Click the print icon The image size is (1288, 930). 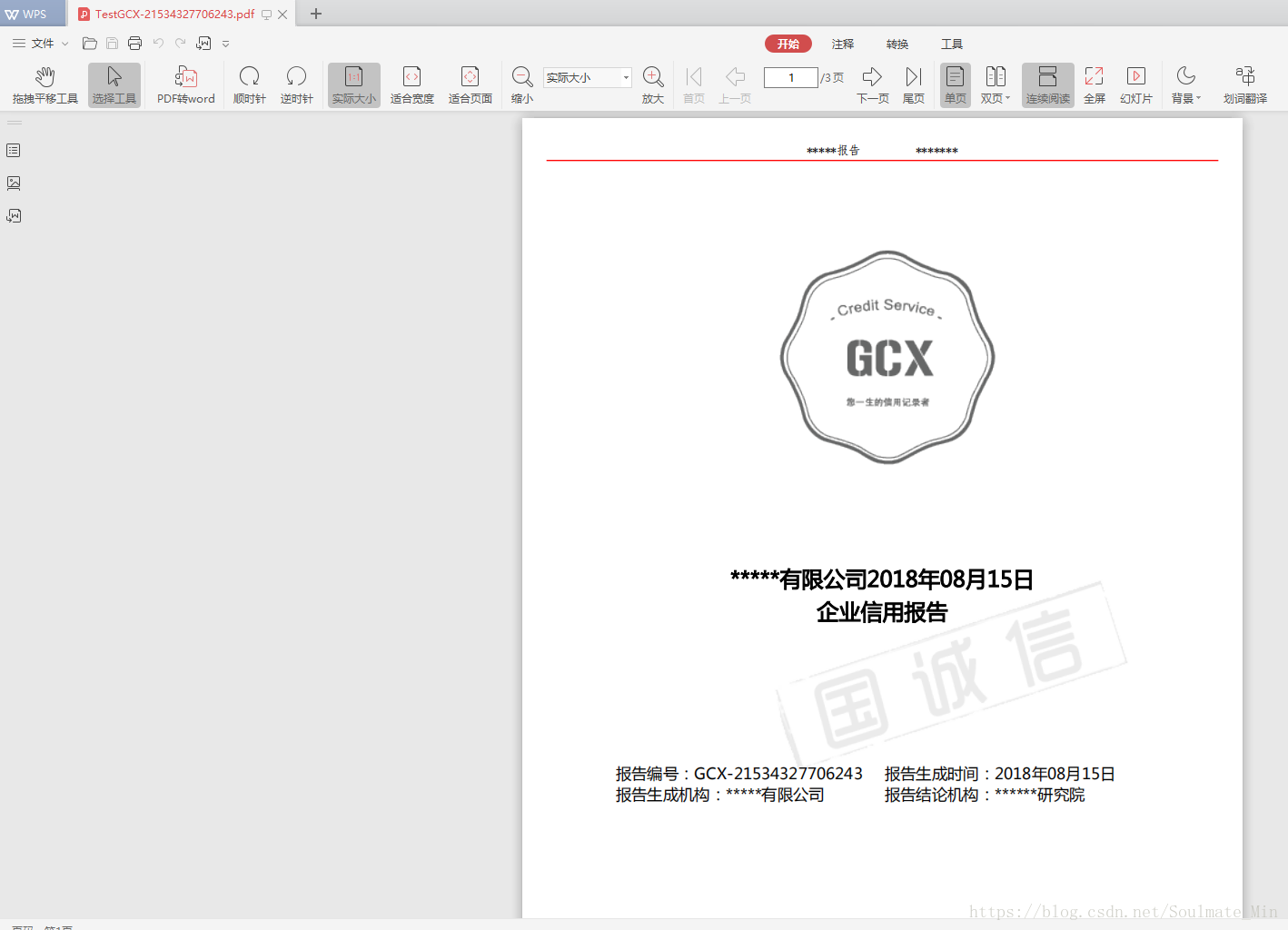(x=135, y=44)
